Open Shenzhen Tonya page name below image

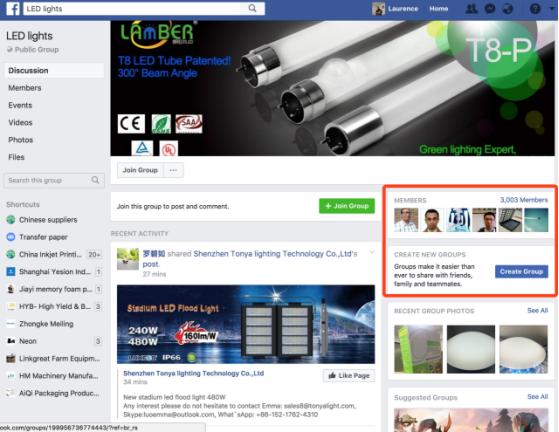(x=194, y=373)
